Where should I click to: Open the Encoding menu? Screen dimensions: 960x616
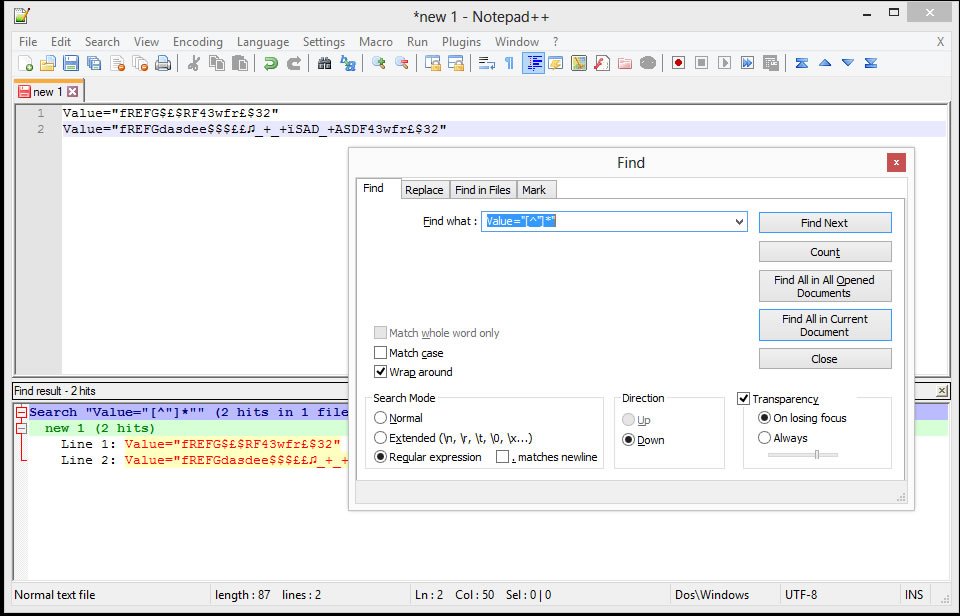tap(197, 42)
